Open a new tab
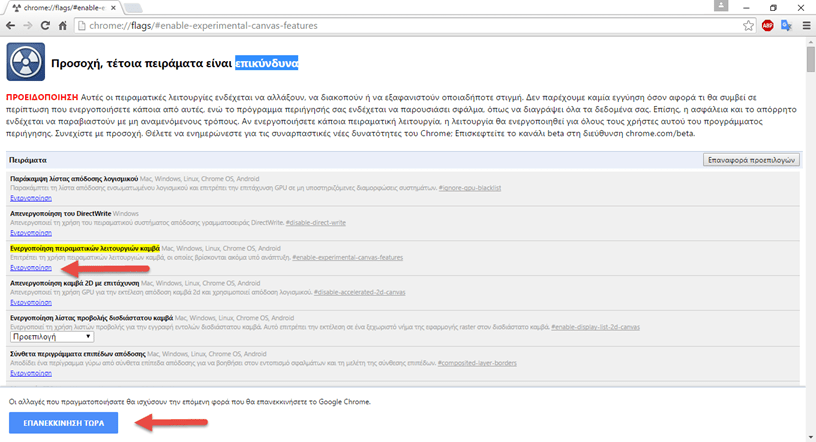This screenshot has width=816, height=442. [133, 8]
